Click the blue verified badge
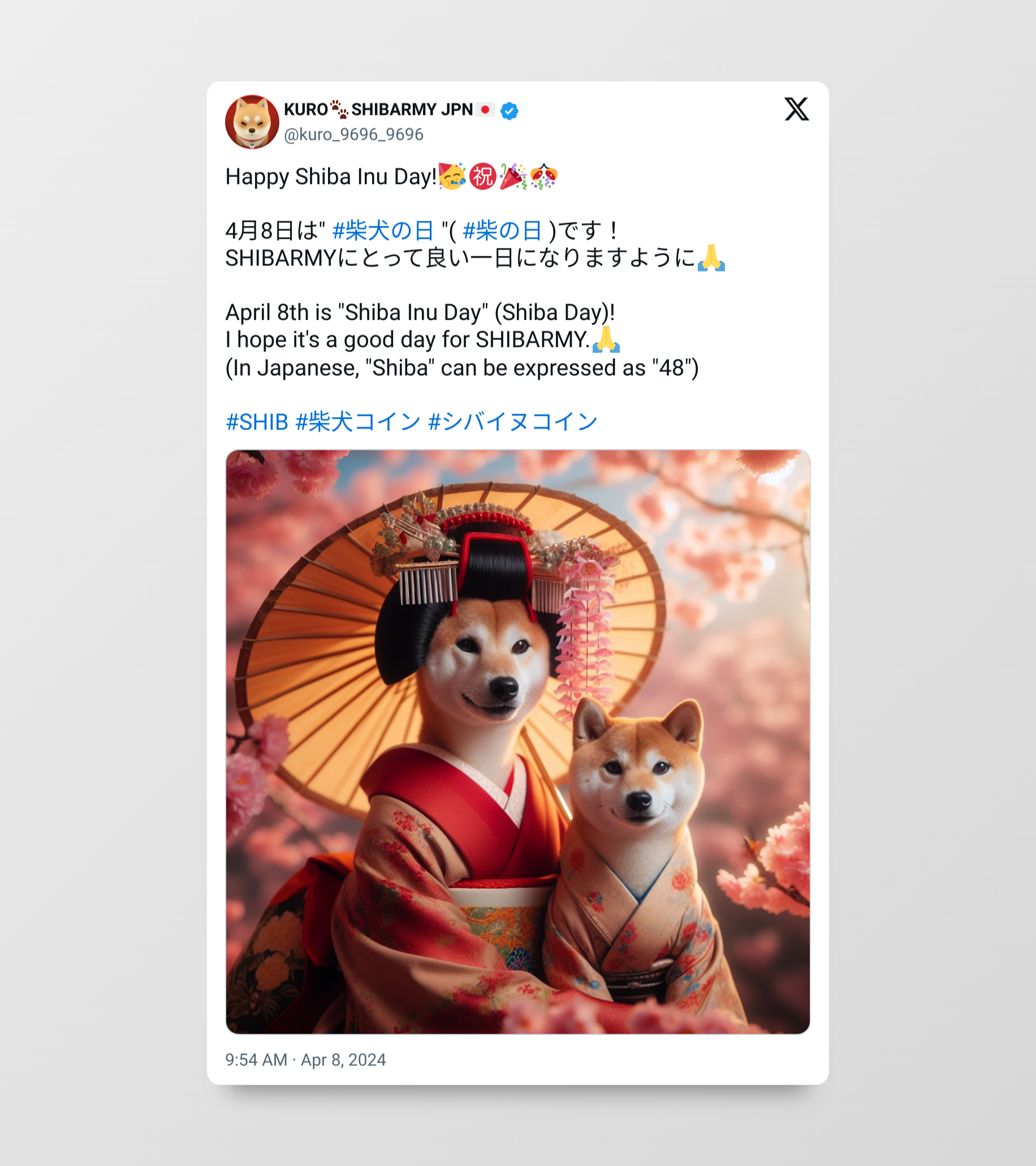The width and height of the screenshot is (1036, 1166). click(509, 111)
